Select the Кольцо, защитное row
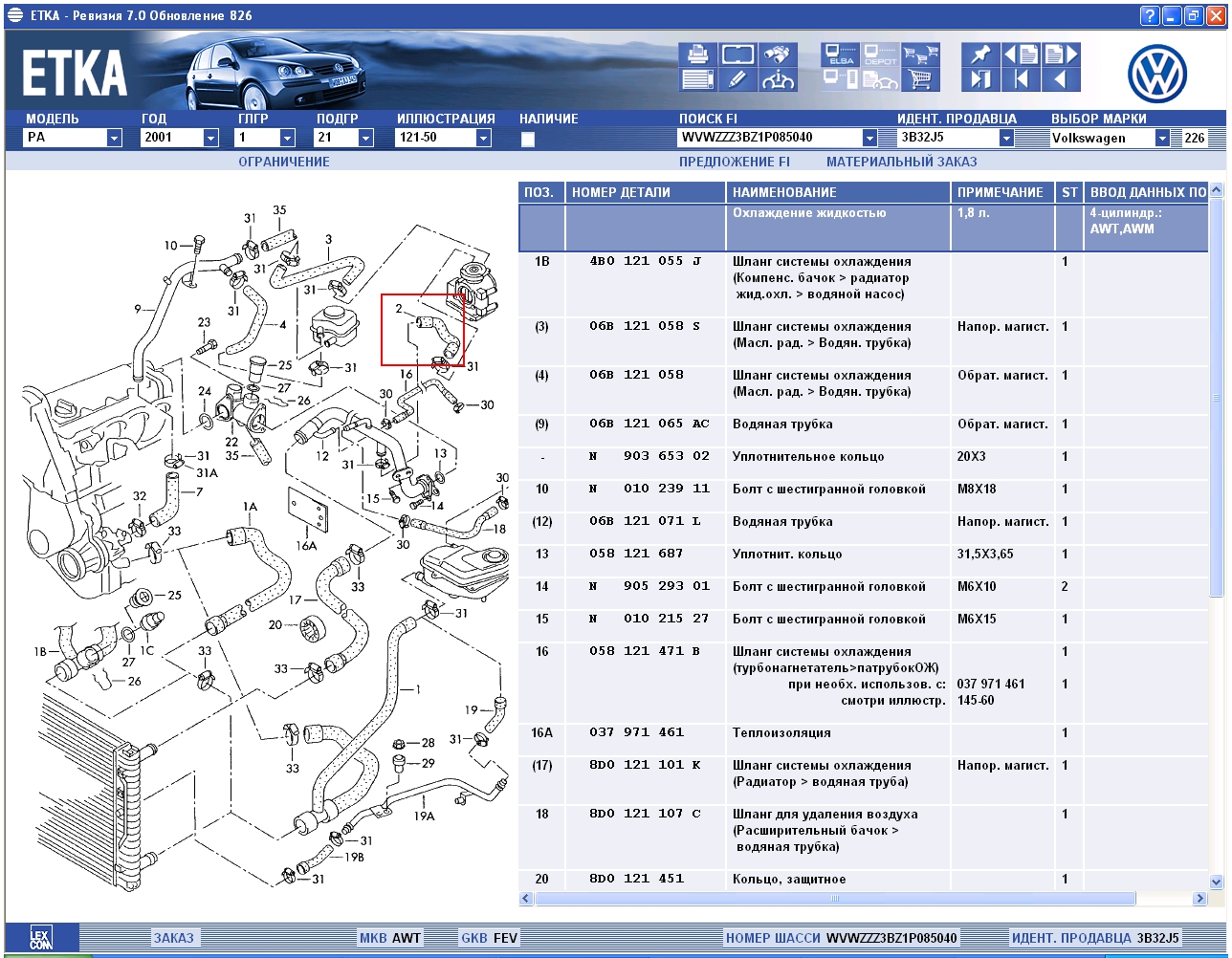This screenshot has height=958, width=1232. [x=863, y=880]
